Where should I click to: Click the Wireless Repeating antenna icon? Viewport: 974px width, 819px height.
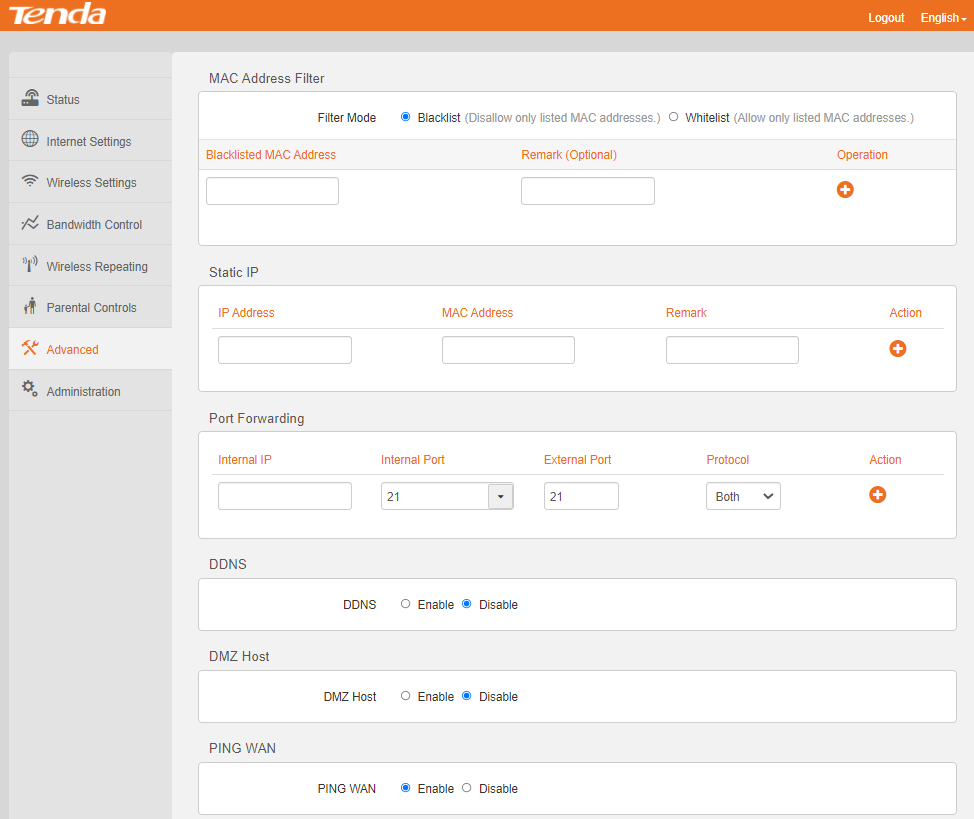[30, 264]
